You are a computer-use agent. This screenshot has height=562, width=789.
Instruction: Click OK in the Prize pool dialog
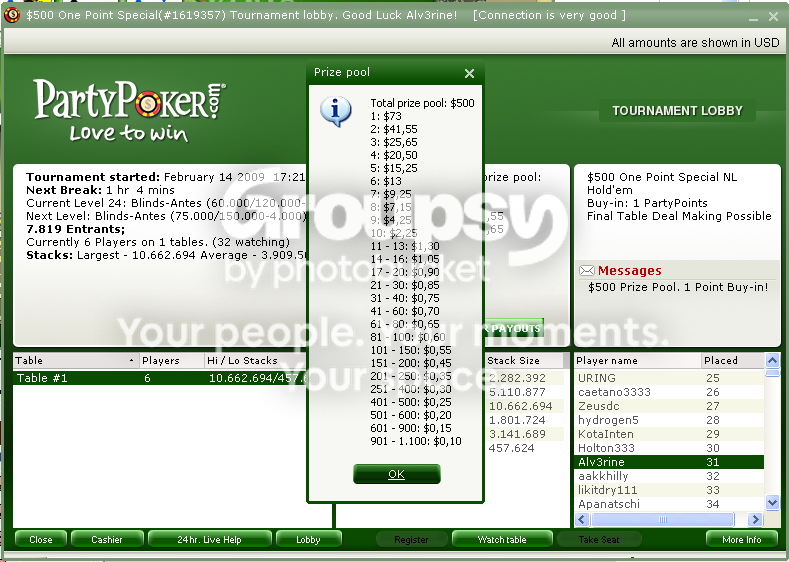pos(397,474)
